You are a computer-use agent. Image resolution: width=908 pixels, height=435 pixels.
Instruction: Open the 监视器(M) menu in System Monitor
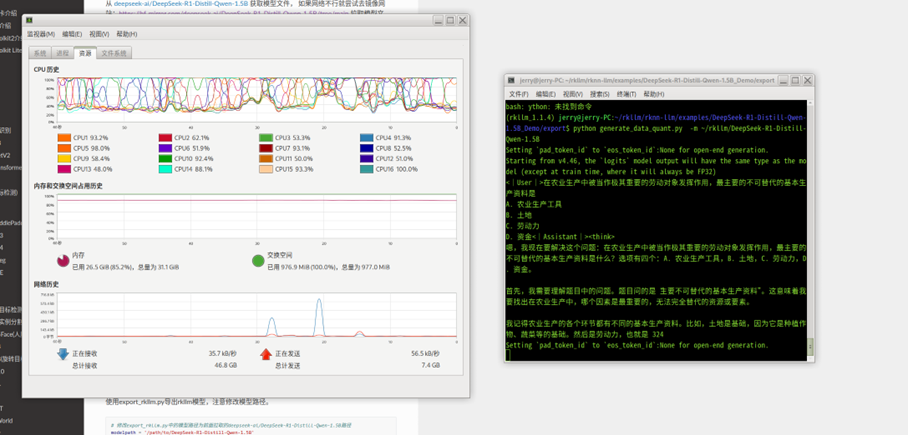[41, 34]
